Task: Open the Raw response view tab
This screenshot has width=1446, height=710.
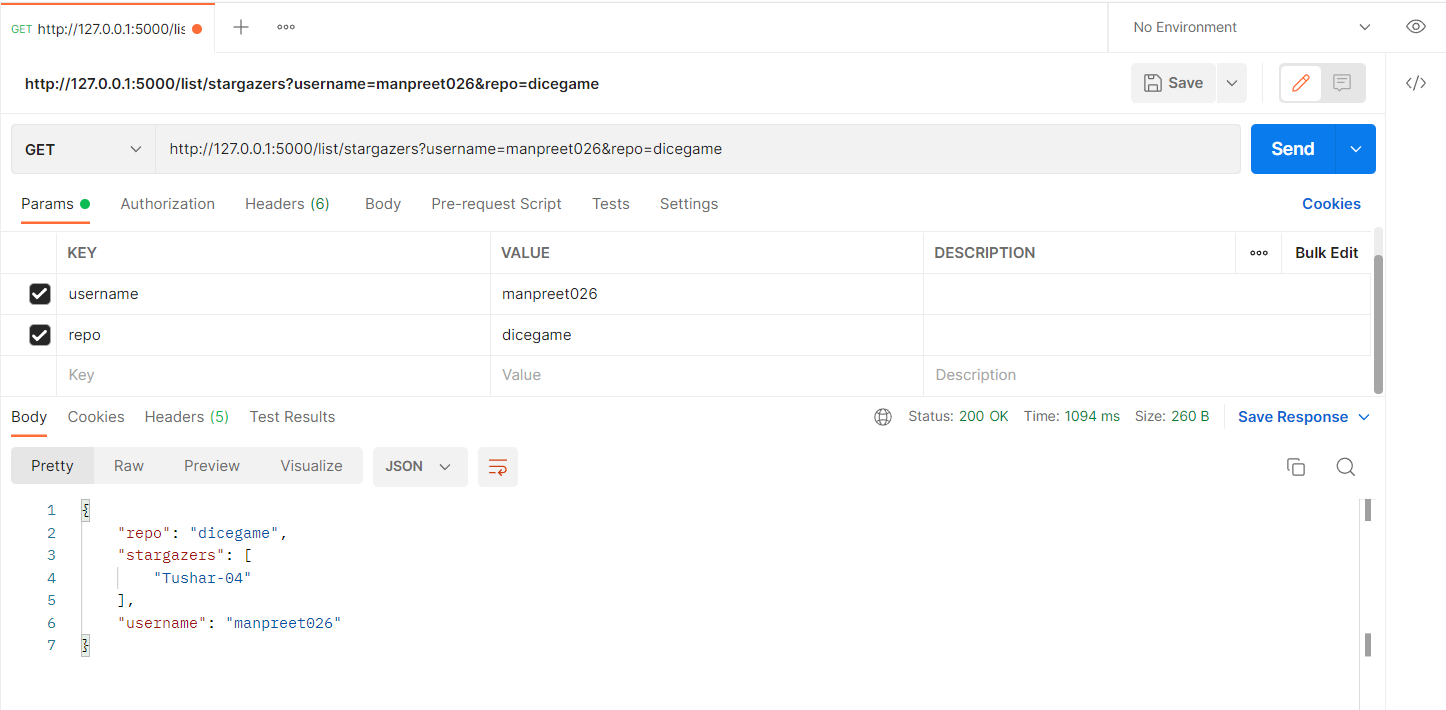Action: [x=128, y=466]
